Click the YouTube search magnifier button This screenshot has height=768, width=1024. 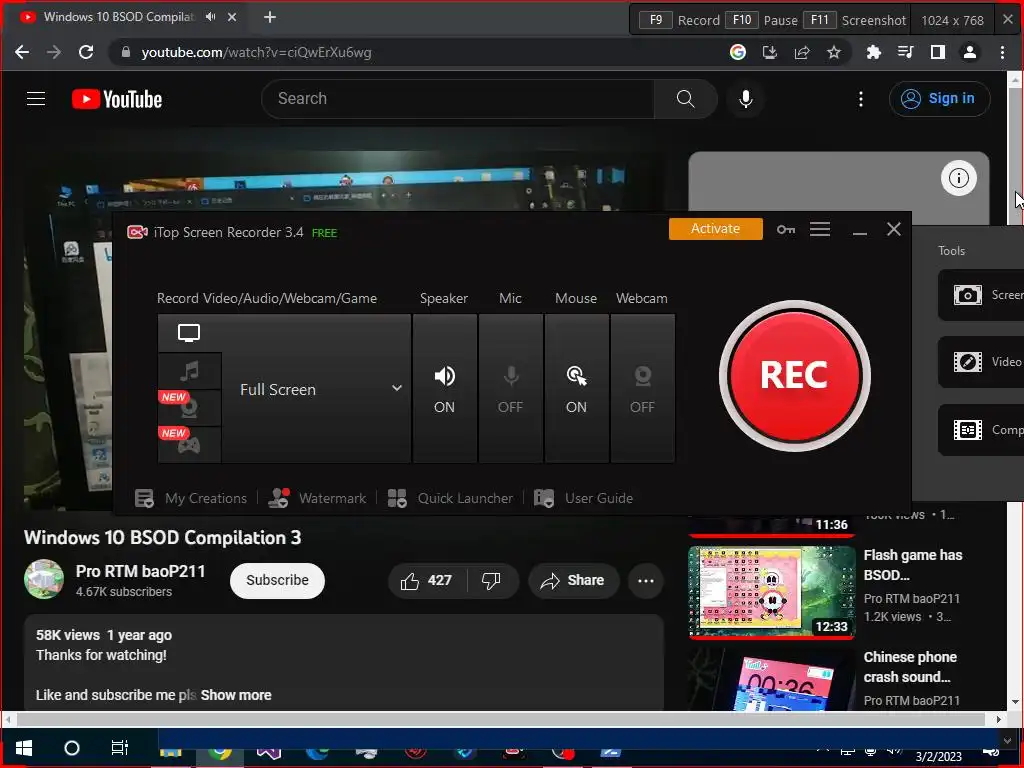[x=685, y=99]
